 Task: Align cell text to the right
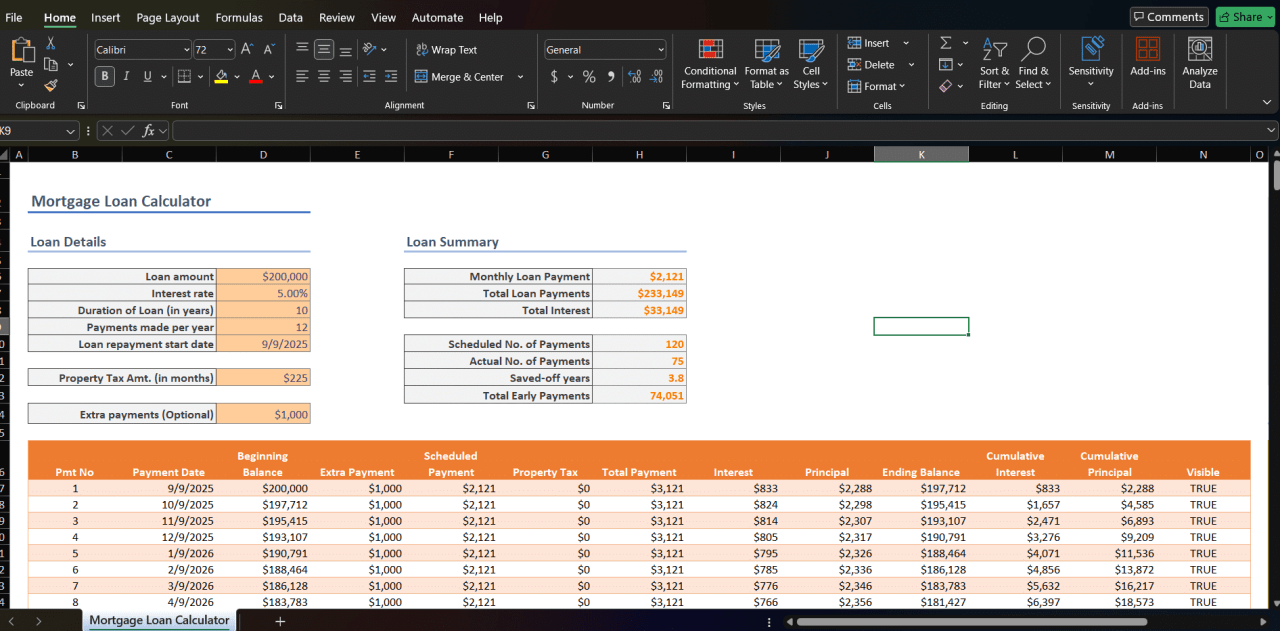click(x=346, y=76)
